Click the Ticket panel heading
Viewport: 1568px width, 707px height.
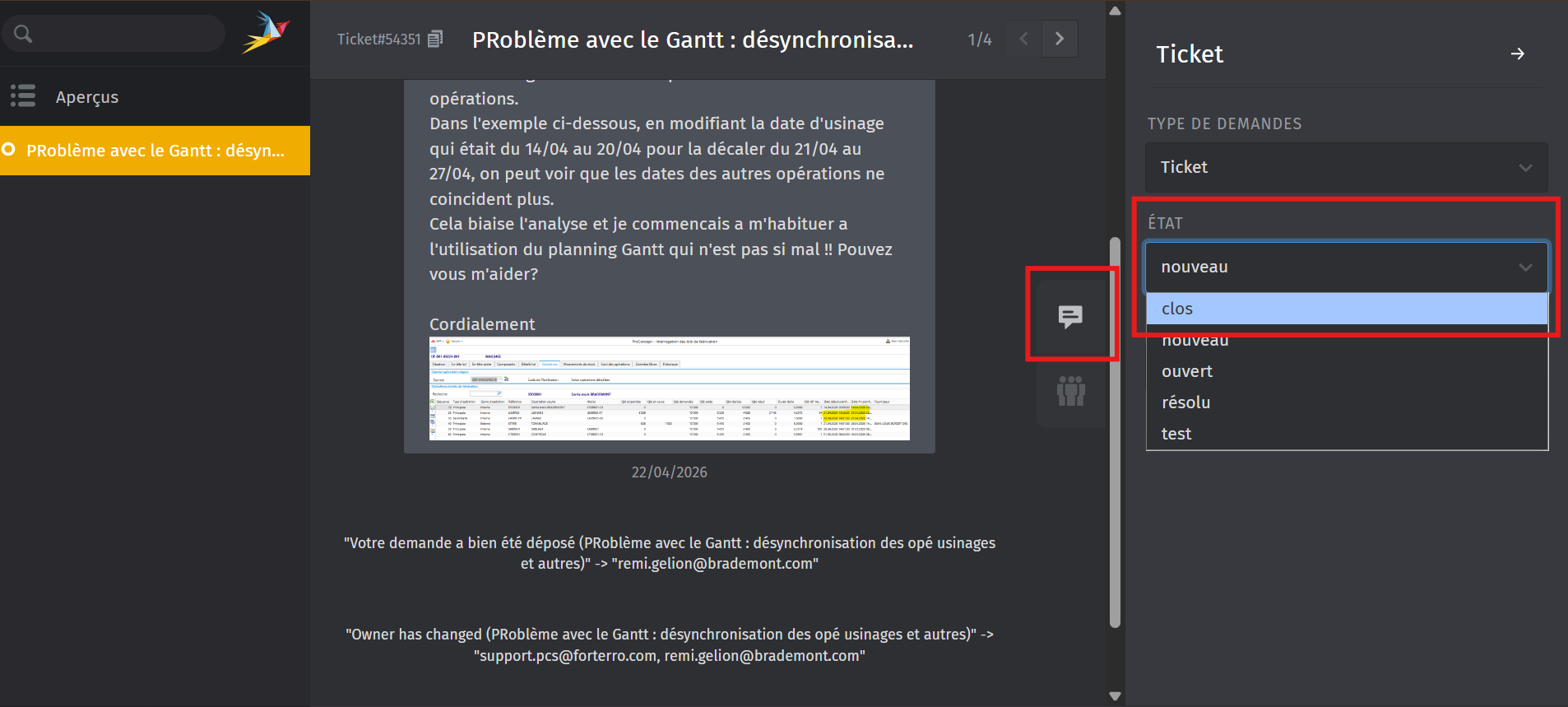pos(1190,54)
